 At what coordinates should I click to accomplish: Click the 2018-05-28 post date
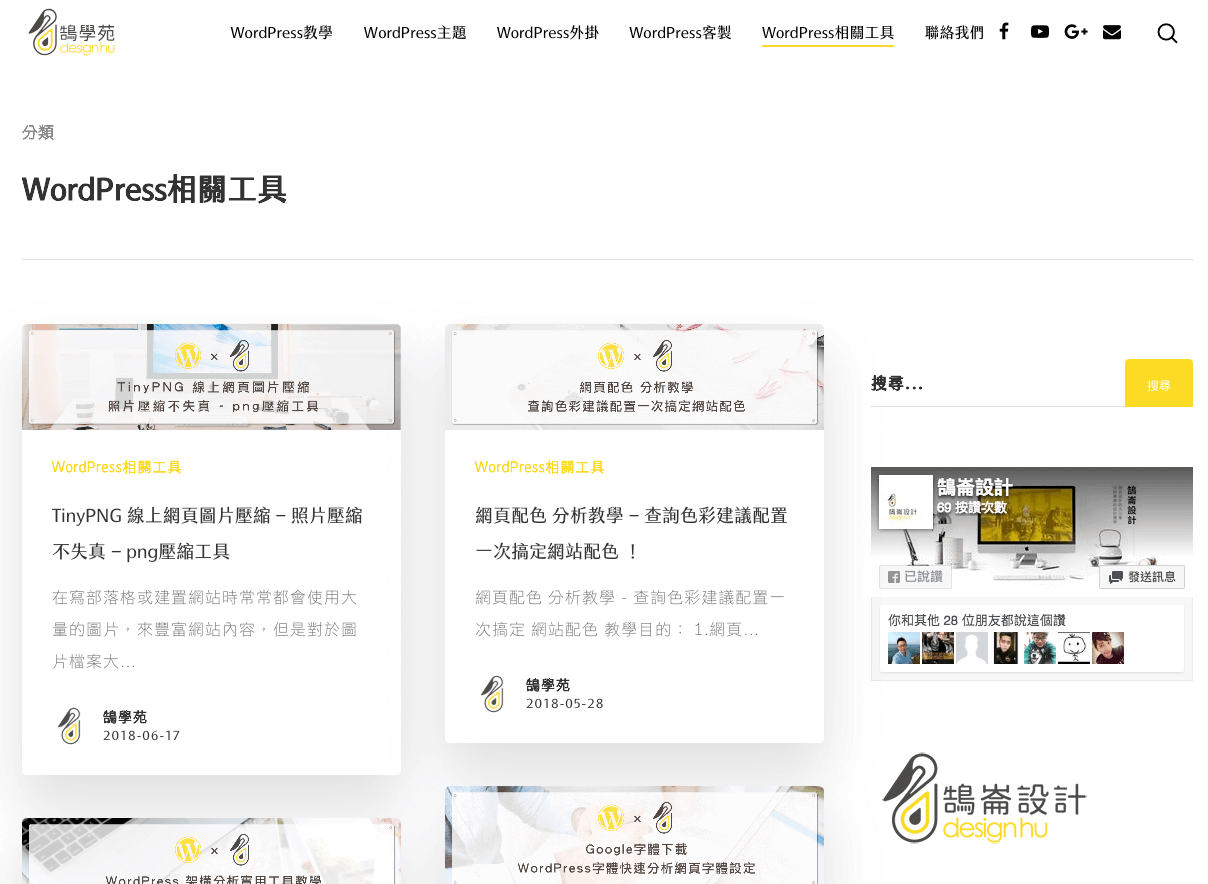click(564, 704)
